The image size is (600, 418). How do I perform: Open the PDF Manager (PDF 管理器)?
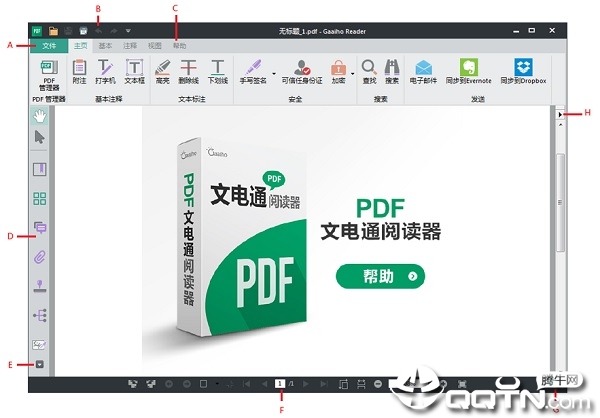tap(49, 75)
